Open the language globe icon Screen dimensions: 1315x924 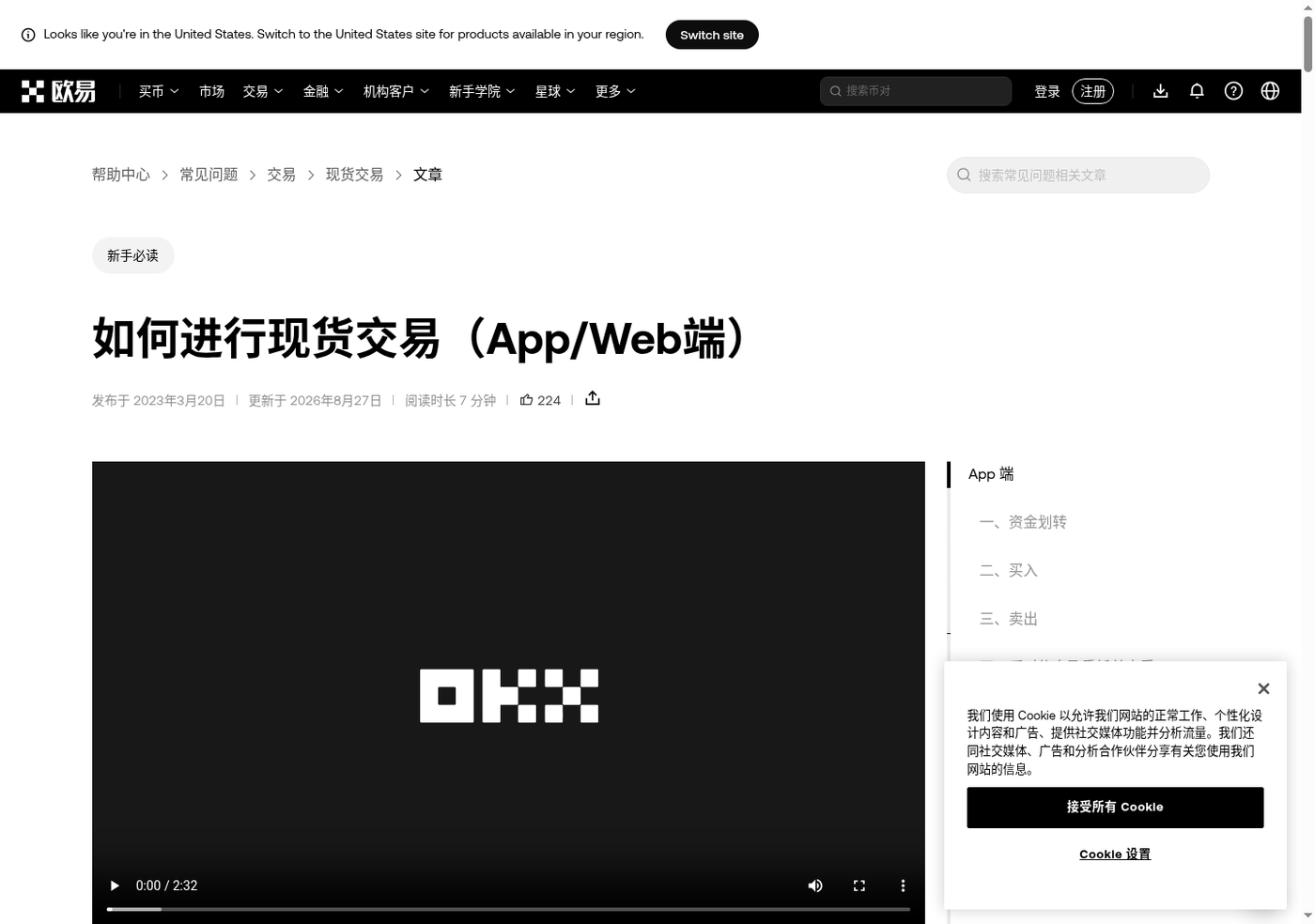[x=1270, y=91]
